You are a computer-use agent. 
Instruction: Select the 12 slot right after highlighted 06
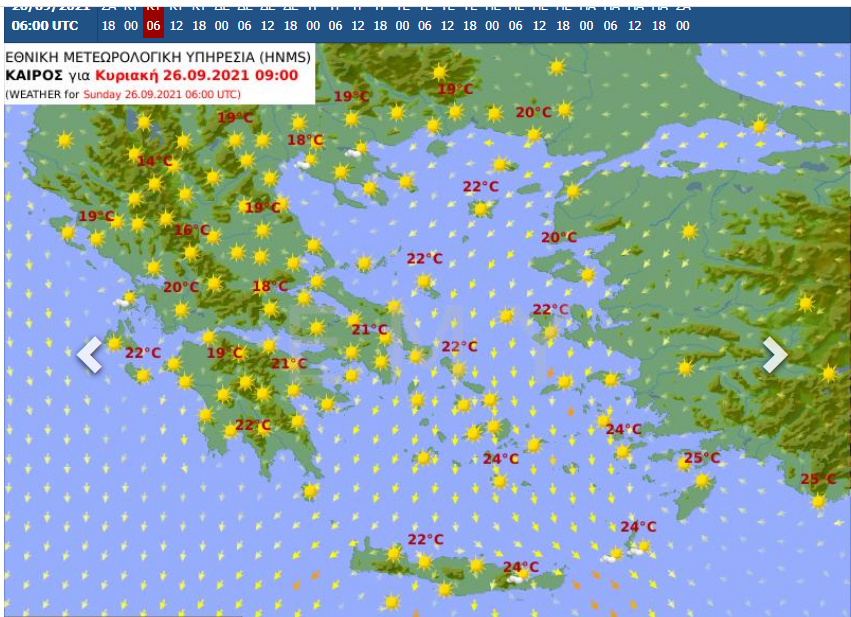[176, 26]
